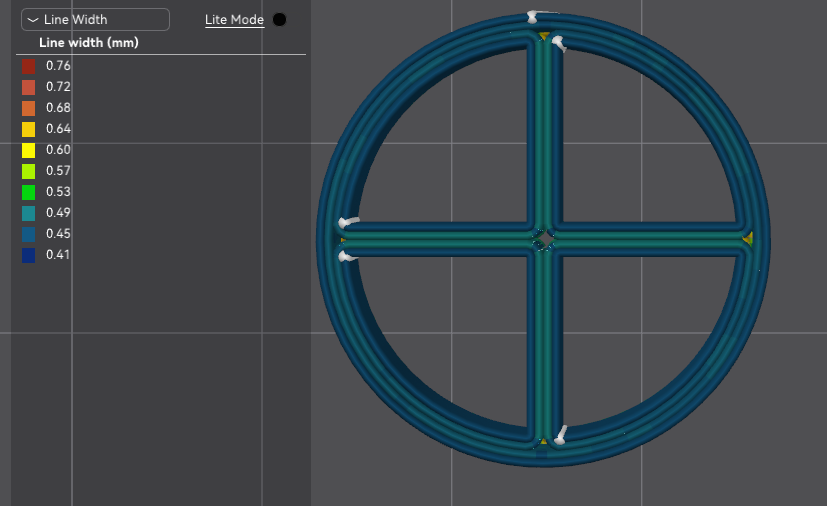
Task: Click the yellow marker on the ring's right side
Action: [x=748, y=239]
